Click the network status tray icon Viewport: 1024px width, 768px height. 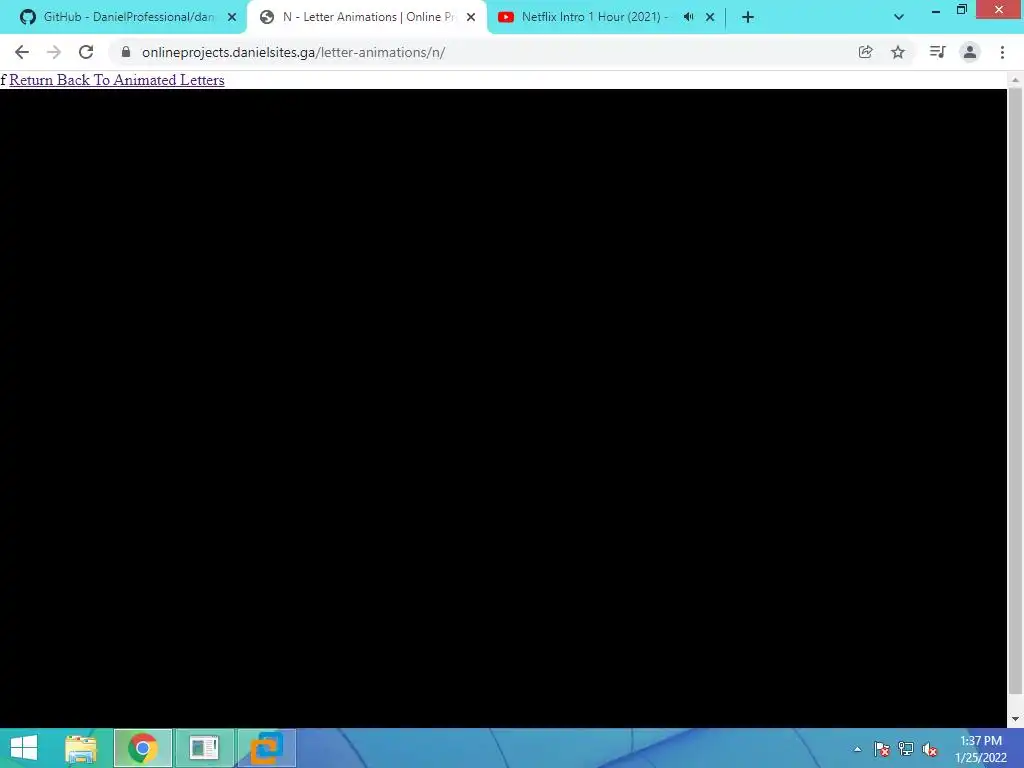click(906, 749)
